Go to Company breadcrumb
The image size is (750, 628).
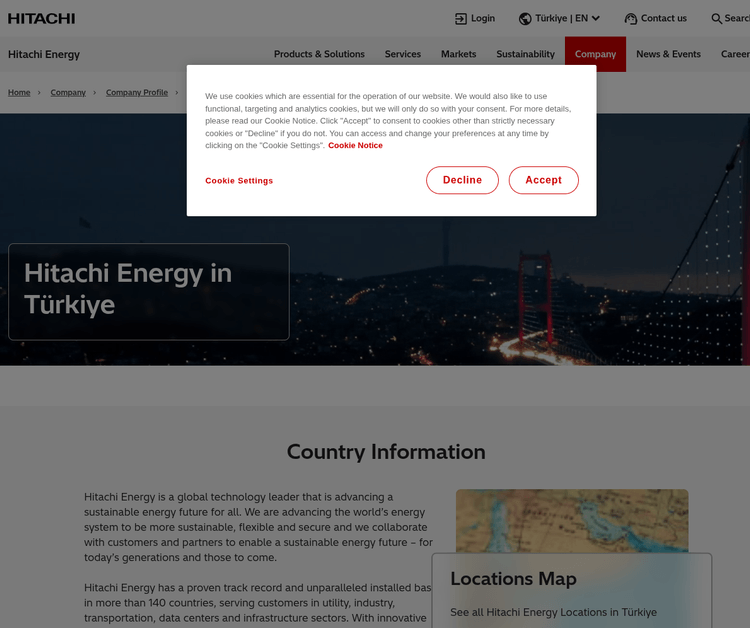(68, 92)
